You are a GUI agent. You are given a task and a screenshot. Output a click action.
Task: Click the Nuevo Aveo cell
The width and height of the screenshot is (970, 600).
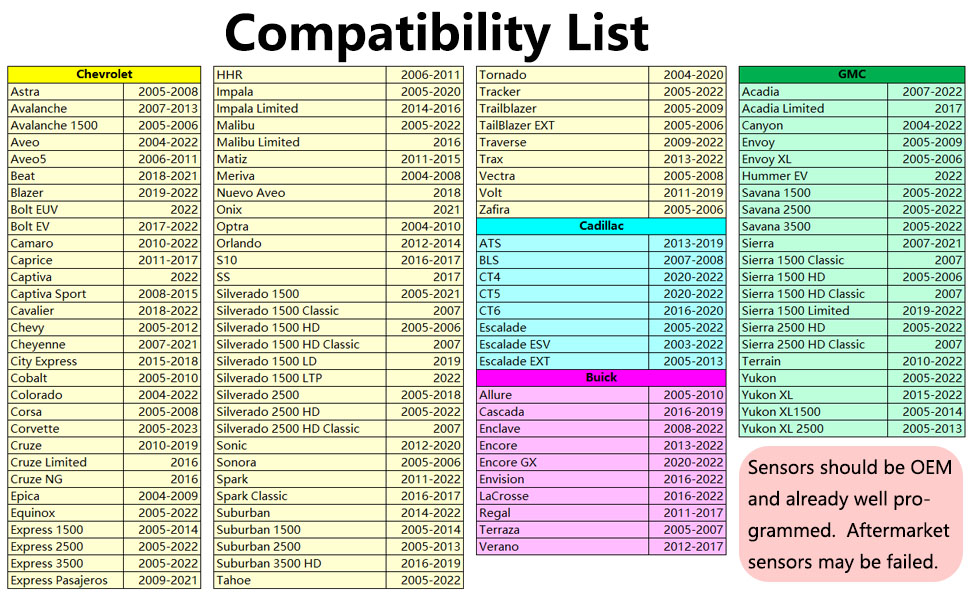(300, 193)
